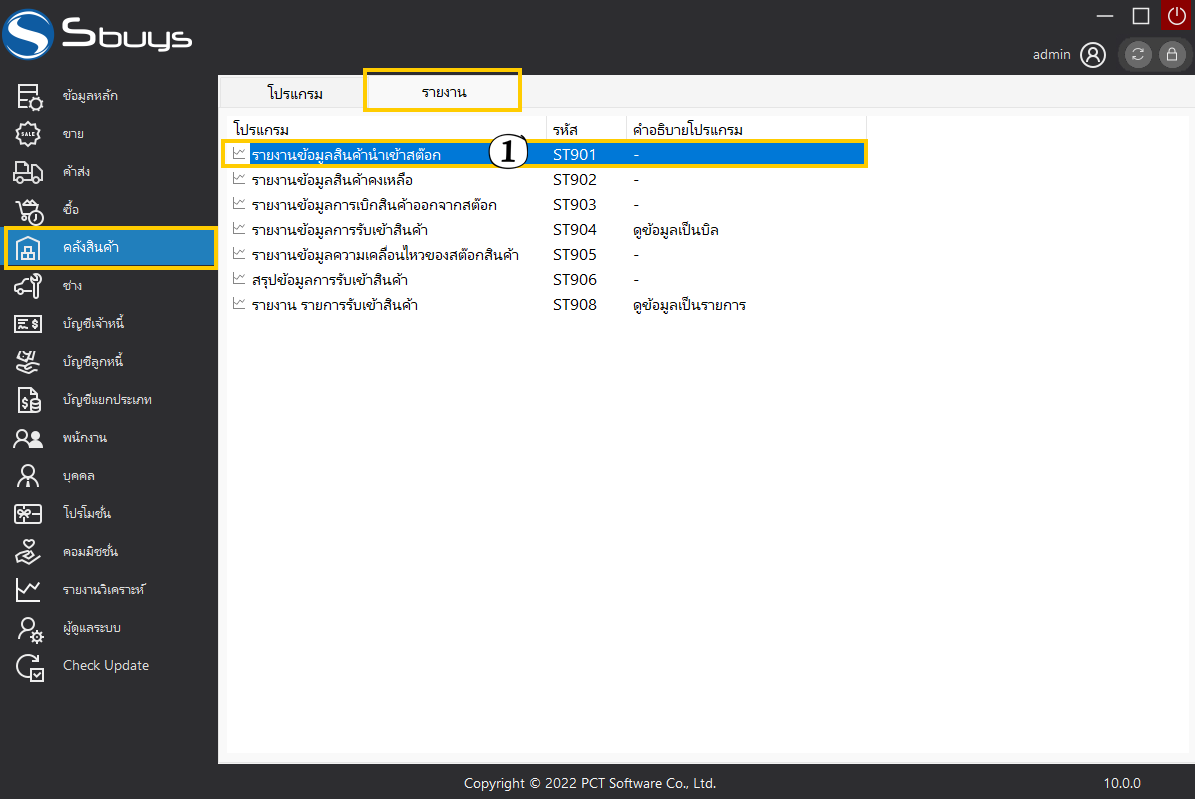Image resolution: width=1195 pixels, height=799 pixels.
Task: Select the รายงาน tab
Action: 443,91
